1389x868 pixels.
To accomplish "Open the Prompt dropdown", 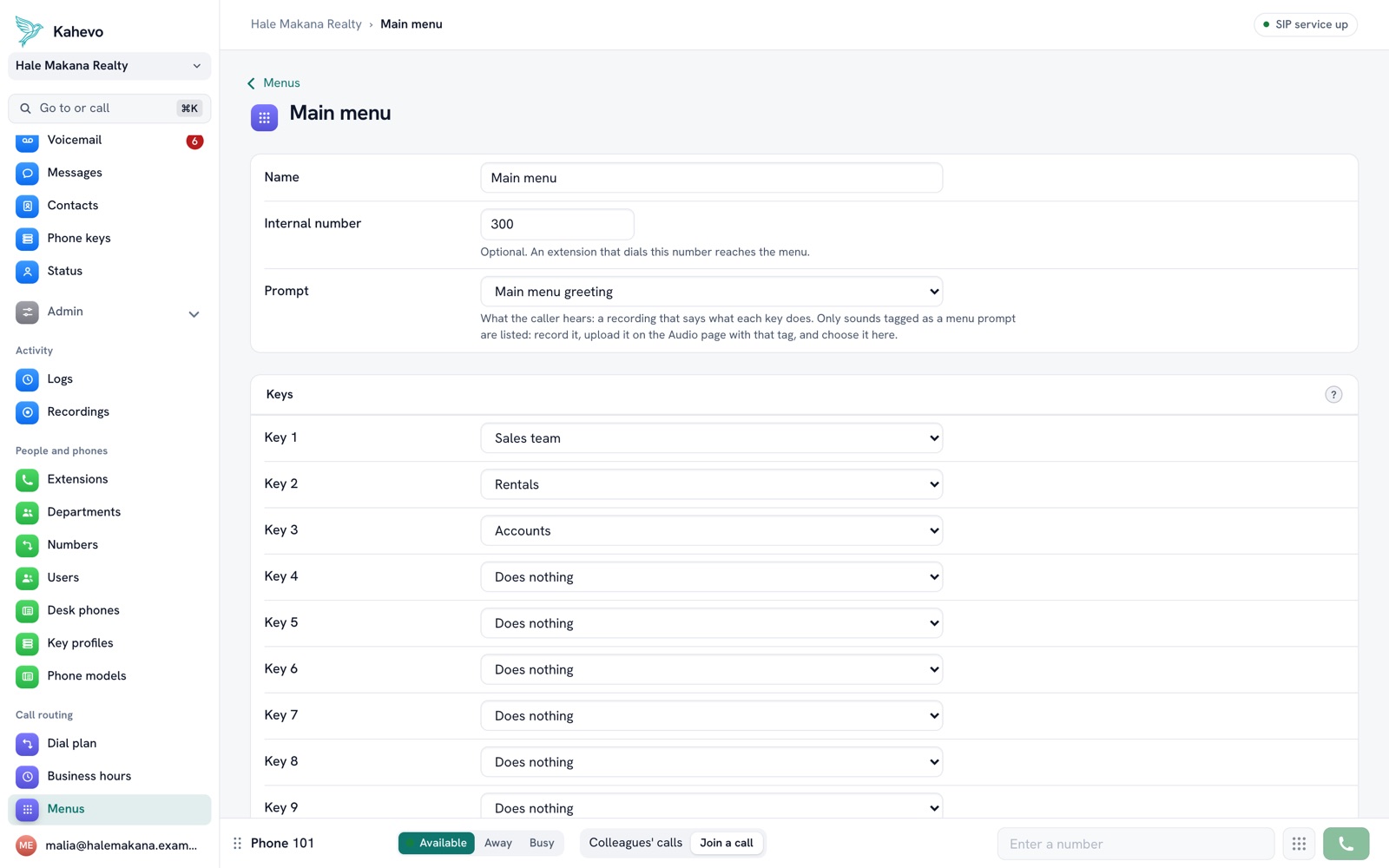I will point(711,292).
